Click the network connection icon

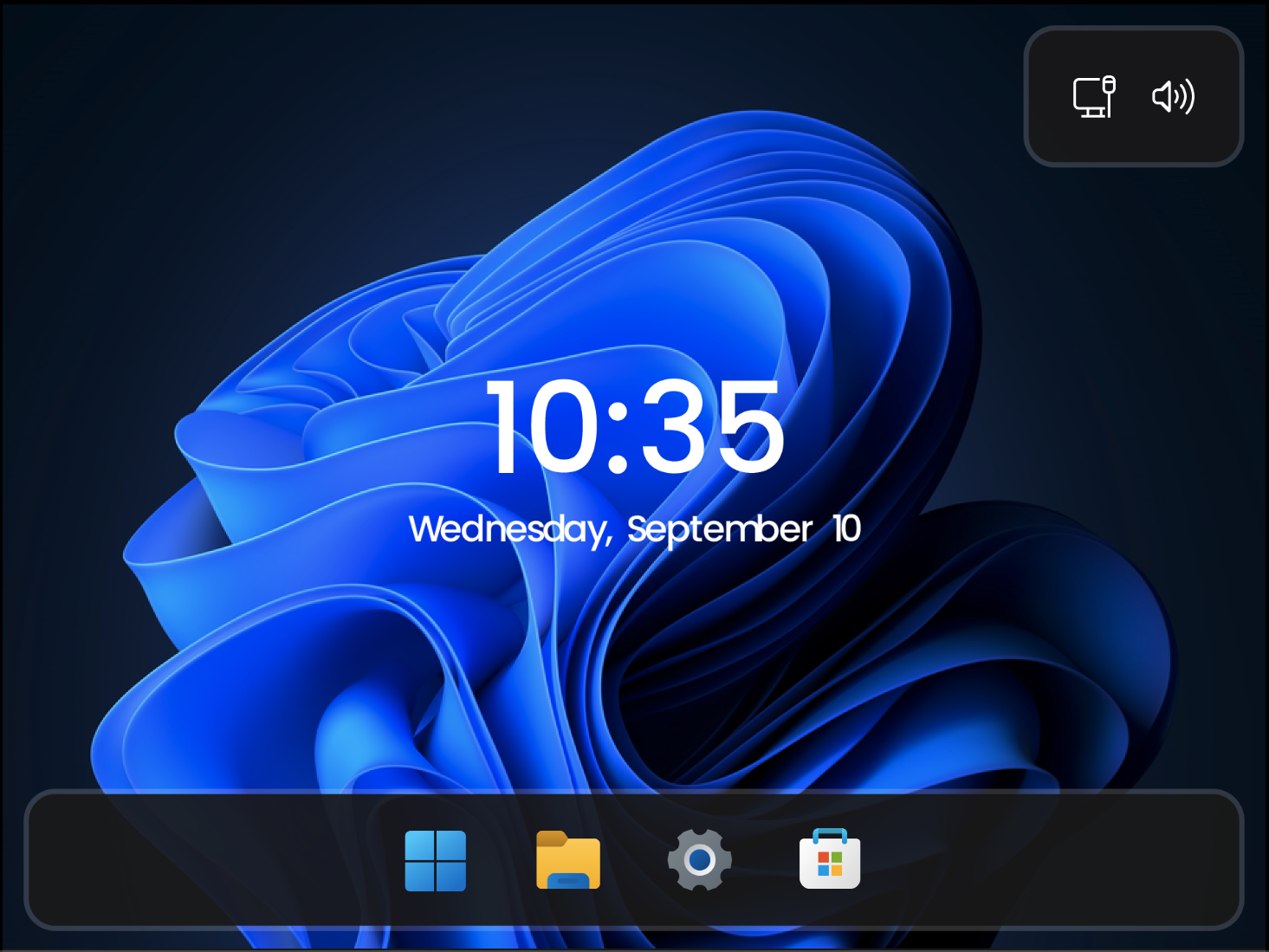coord(1094,96)
